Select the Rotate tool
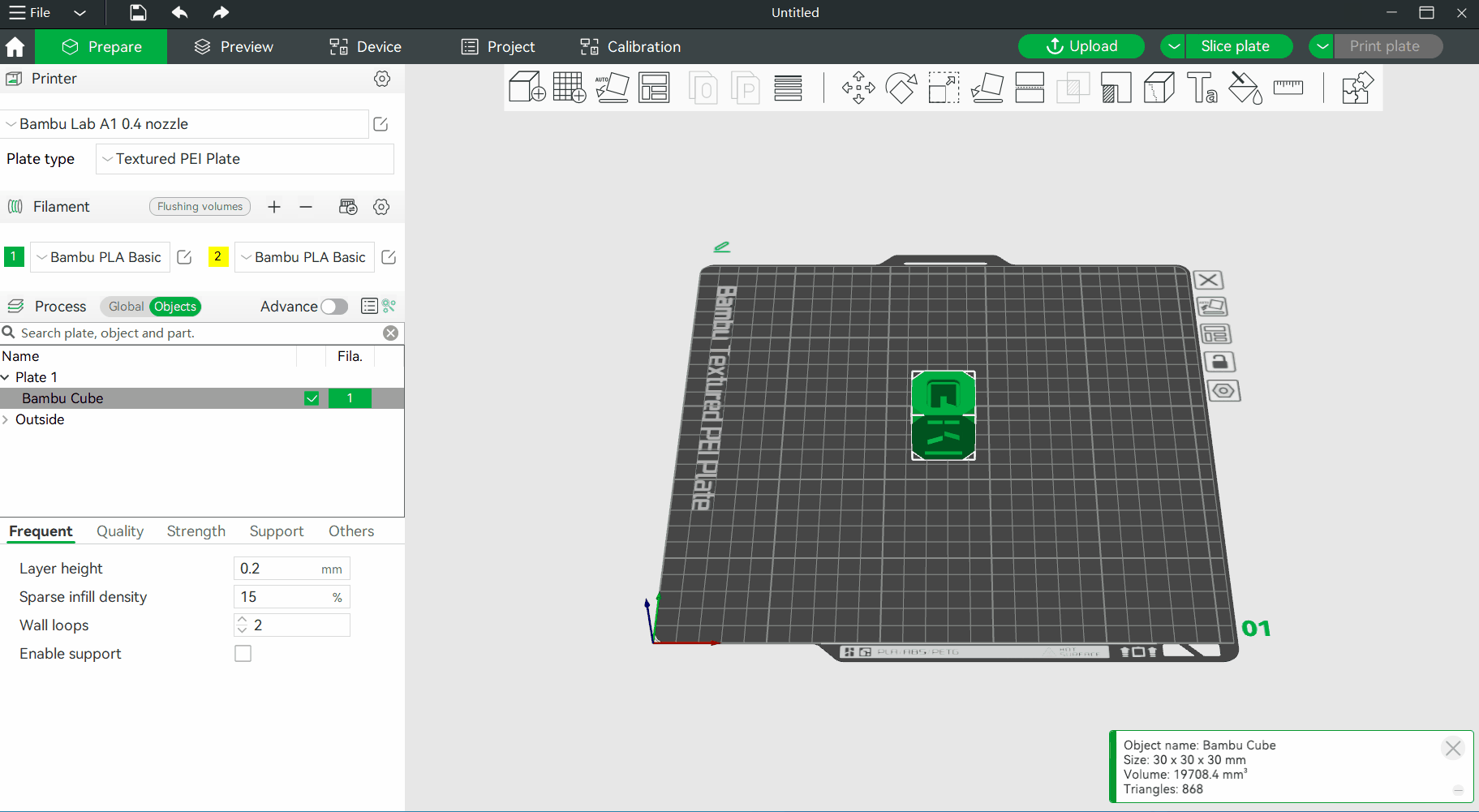This screenshot has width=1479, height=812. [x=901, y=88]
